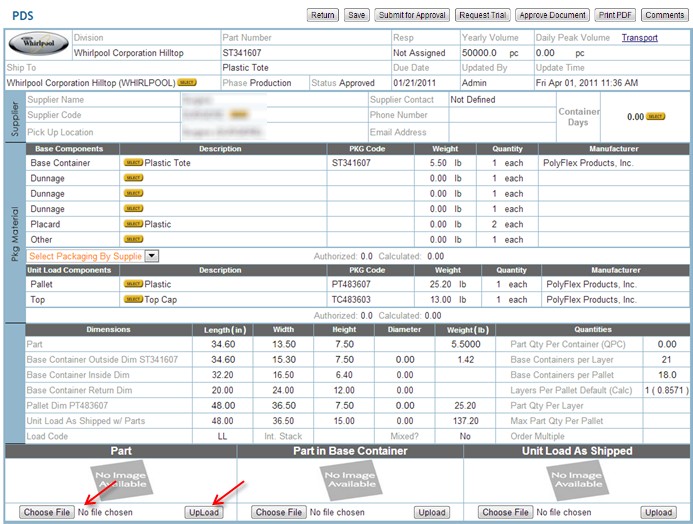The height and width of the screenshot is (524, 693).
Task: Click the Request Trial button
Action: [483, 15]
